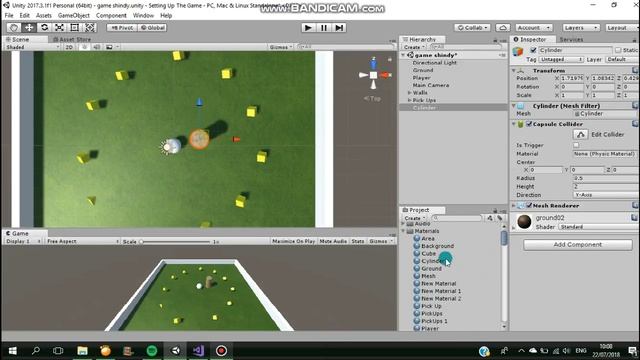
Task: Open the collider Direction Y-Axis dropdown
Action: (606, 195)
